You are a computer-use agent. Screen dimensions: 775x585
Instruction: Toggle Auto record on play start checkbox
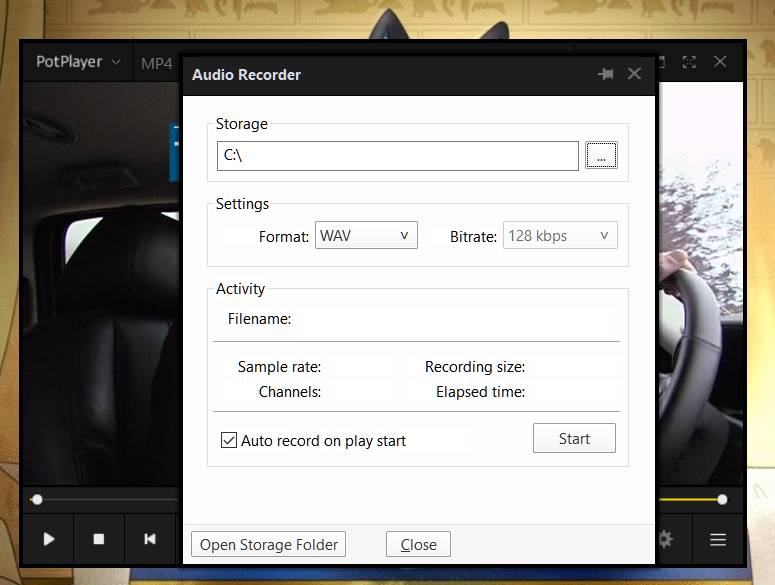(229, 440)
